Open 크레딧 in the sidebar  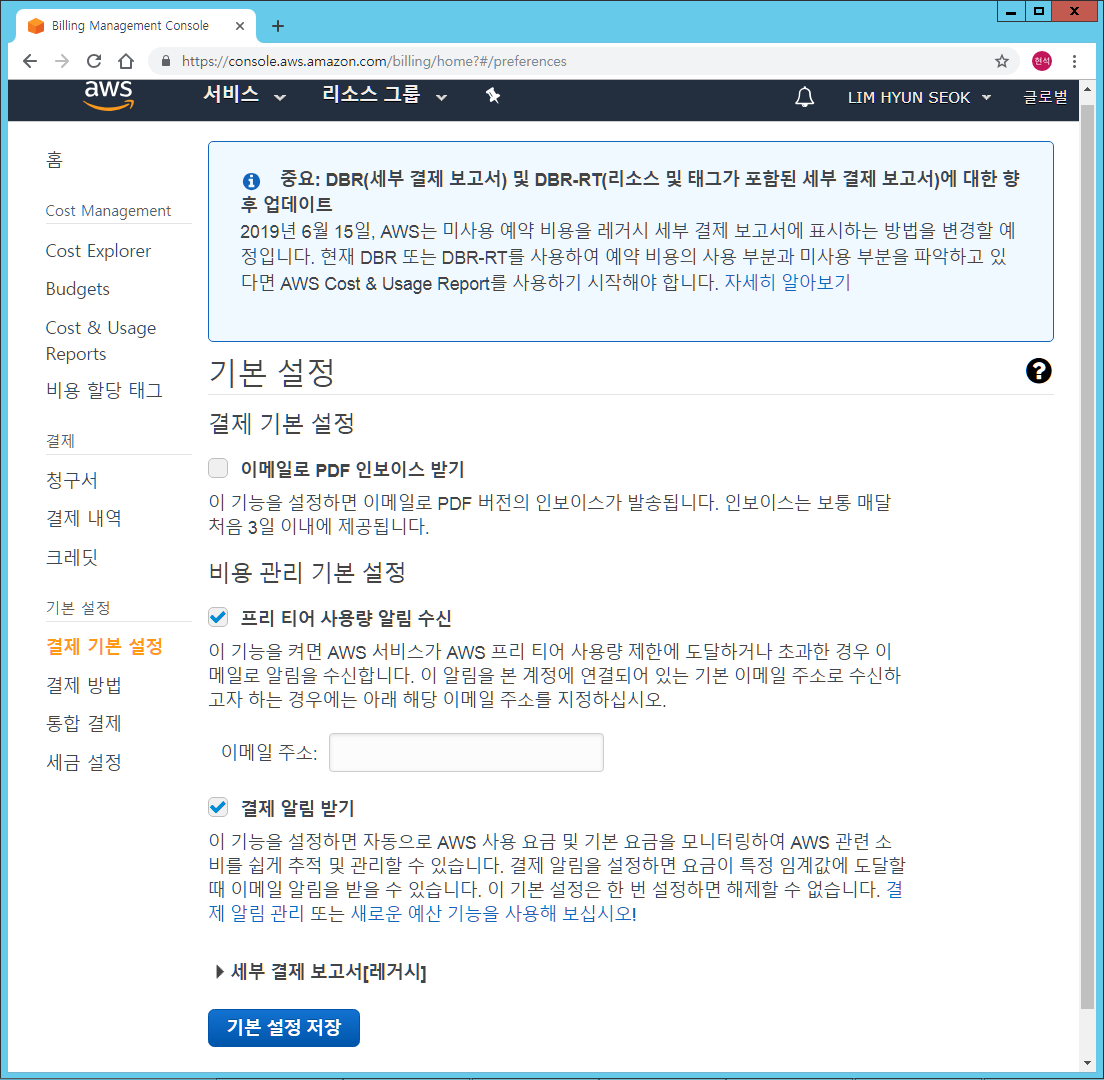point(72,557)
